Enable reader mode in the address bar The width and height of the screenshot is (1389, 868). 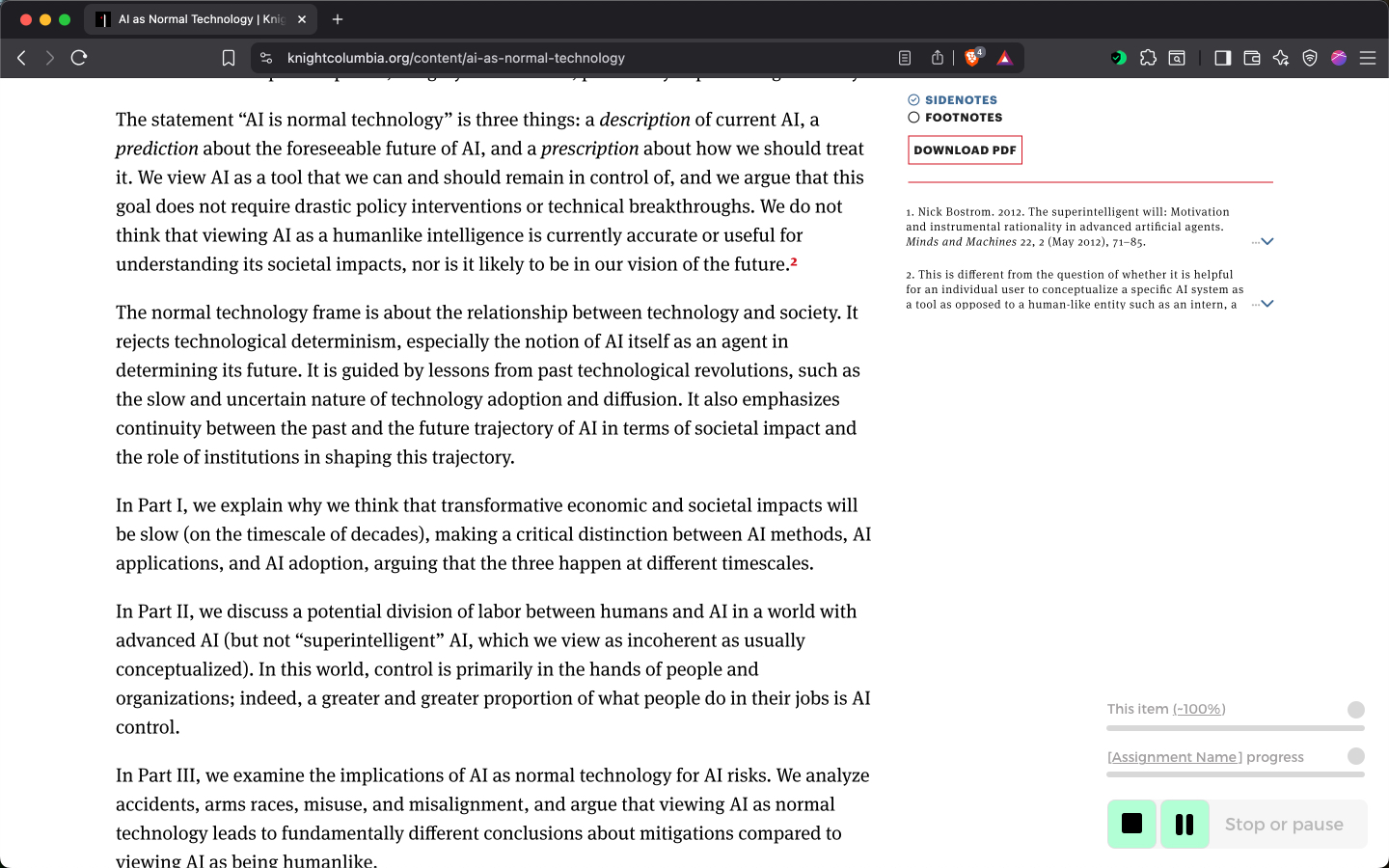coord(905,58)
